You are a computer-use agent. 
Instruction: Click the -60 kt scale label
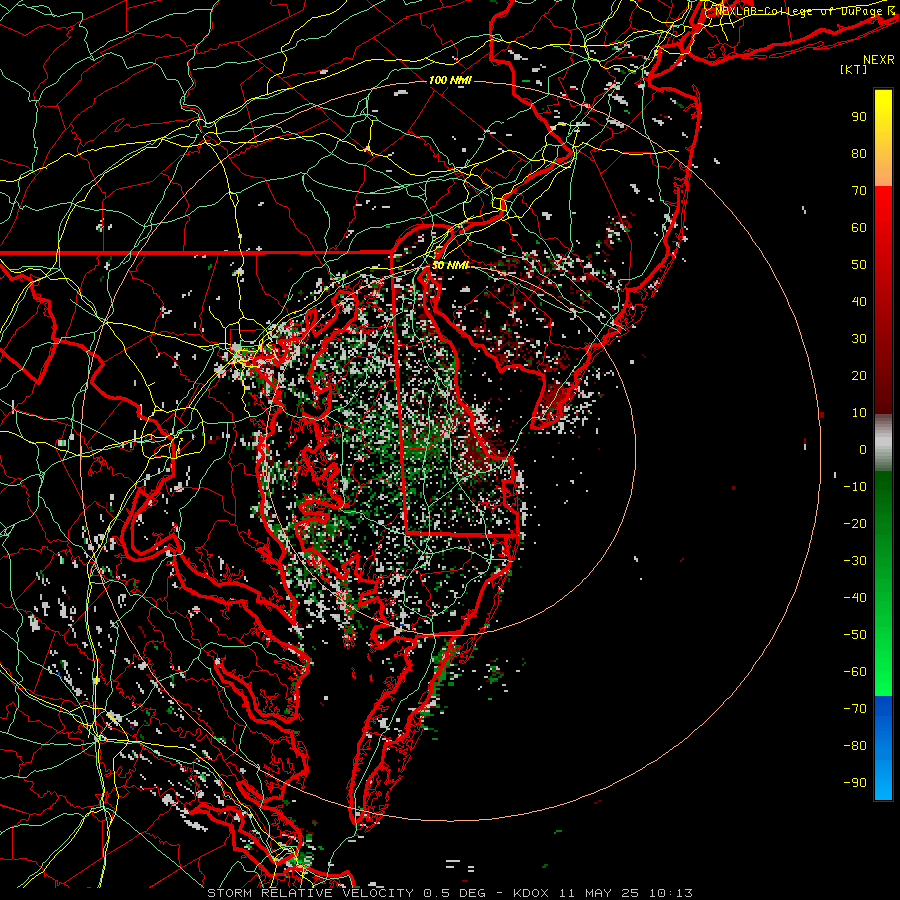(x=855, y=672)
